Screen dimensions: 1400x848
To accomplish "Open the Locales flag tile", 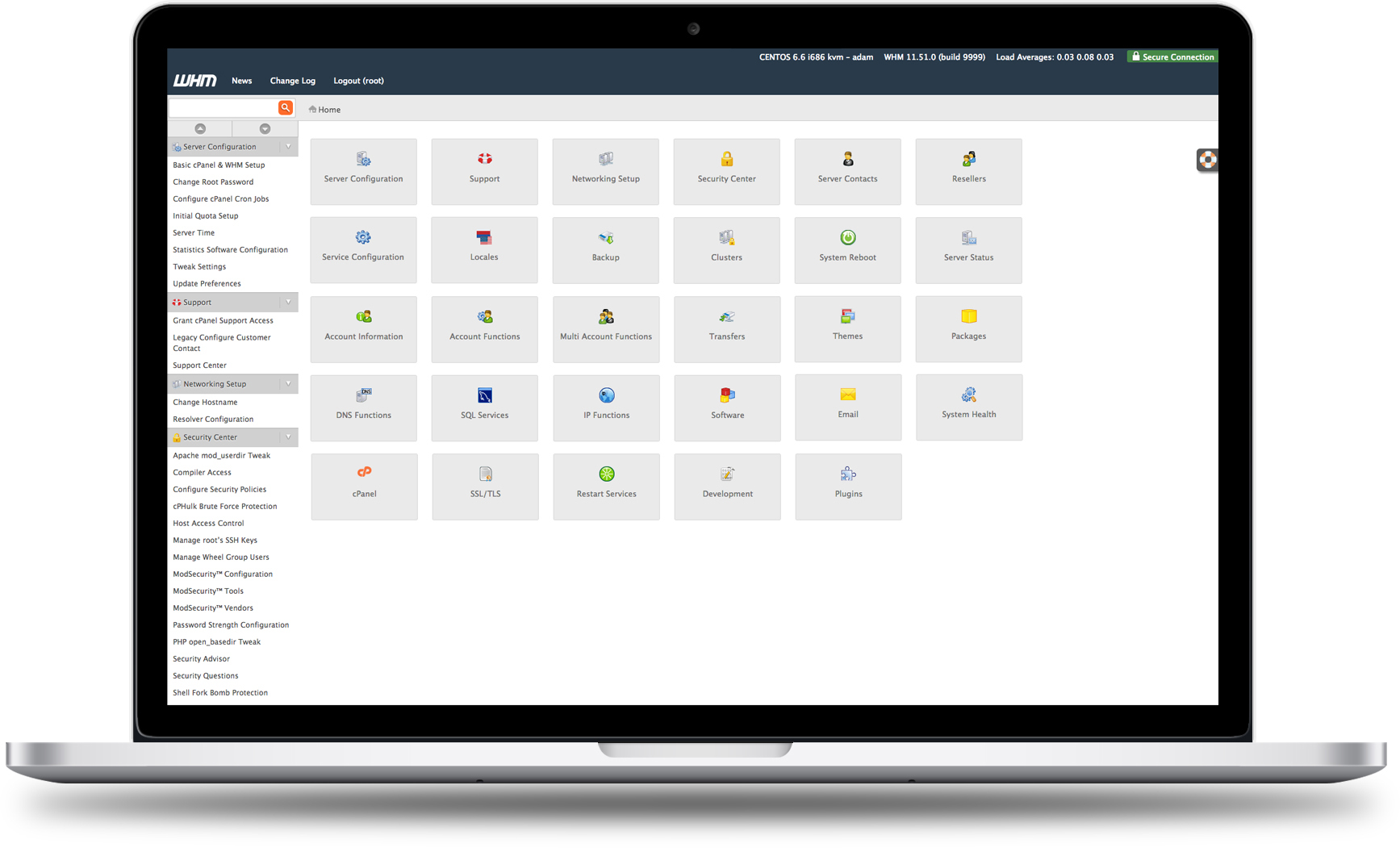I will (484, 250).
